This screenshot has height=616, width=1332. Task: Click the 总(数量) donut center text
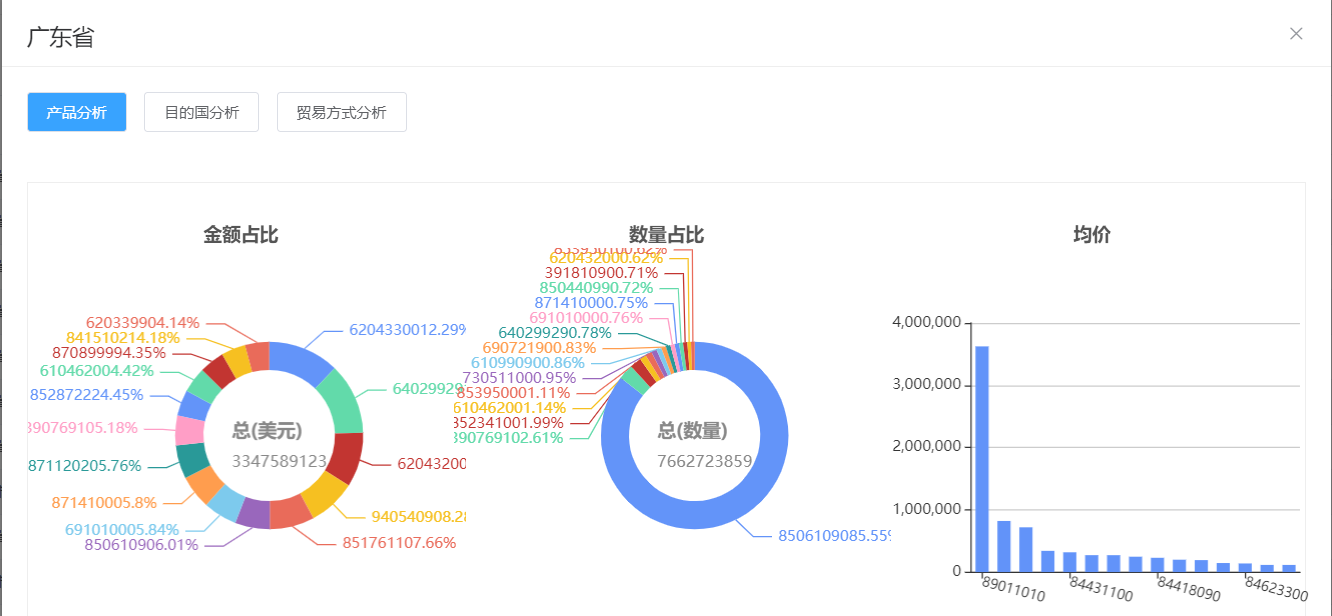(x=693, y=431)
